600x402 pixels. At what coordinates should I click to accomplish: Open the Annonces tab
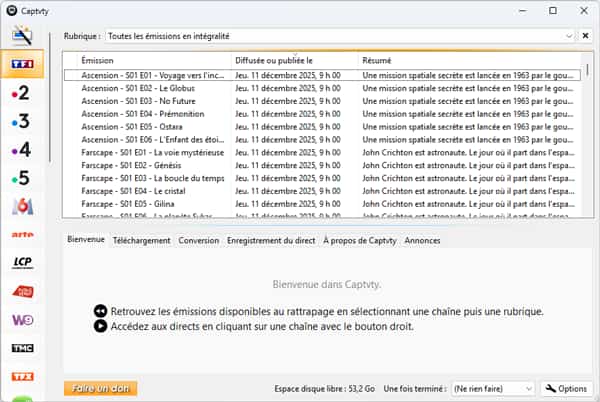(422, 241)
